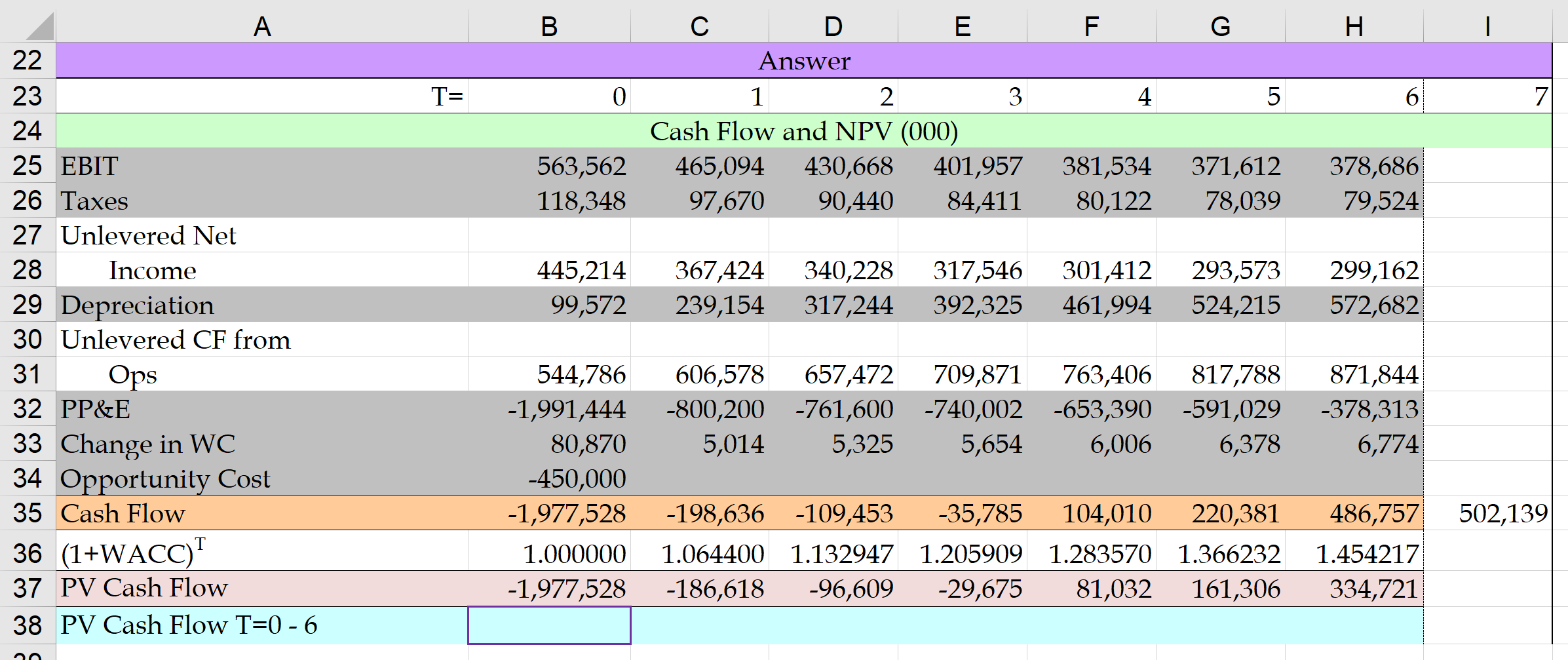This screenshot has width=1568, height=660.
Task: Click the PP&E row label
Action: click(95, 409)
